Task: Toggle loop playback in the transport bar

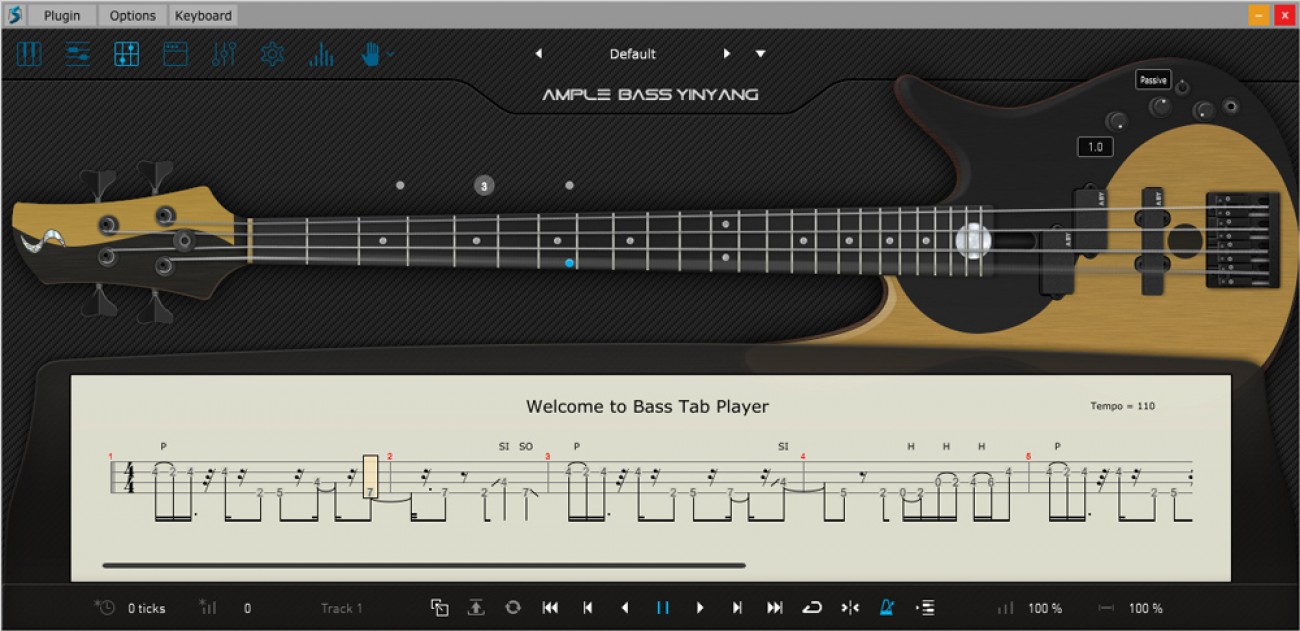Action: click(x=812, y=608)
